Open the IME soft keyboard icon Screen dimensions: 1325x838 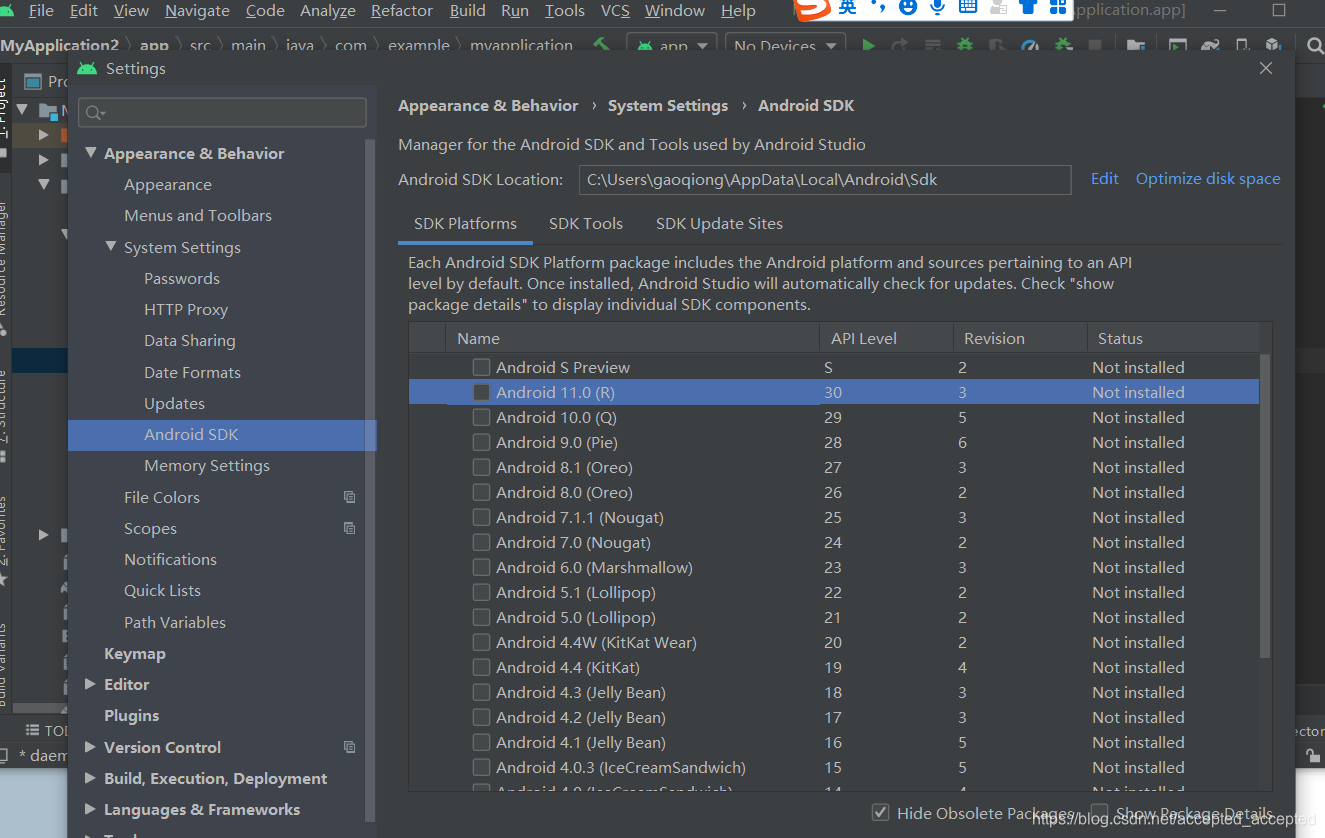coord(967,8)
